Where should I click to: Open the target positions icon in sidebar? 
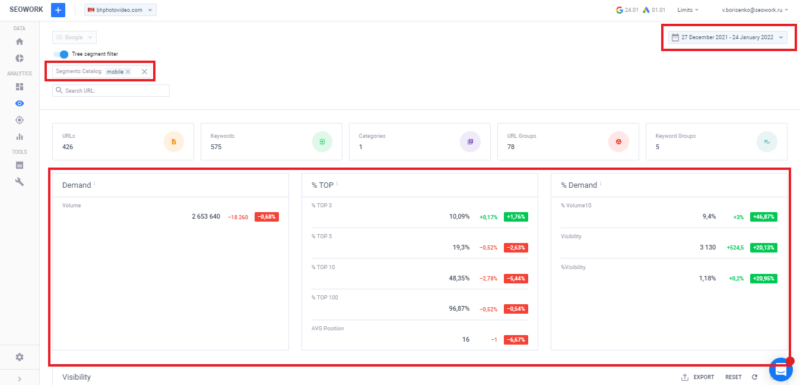coord(20,120)
